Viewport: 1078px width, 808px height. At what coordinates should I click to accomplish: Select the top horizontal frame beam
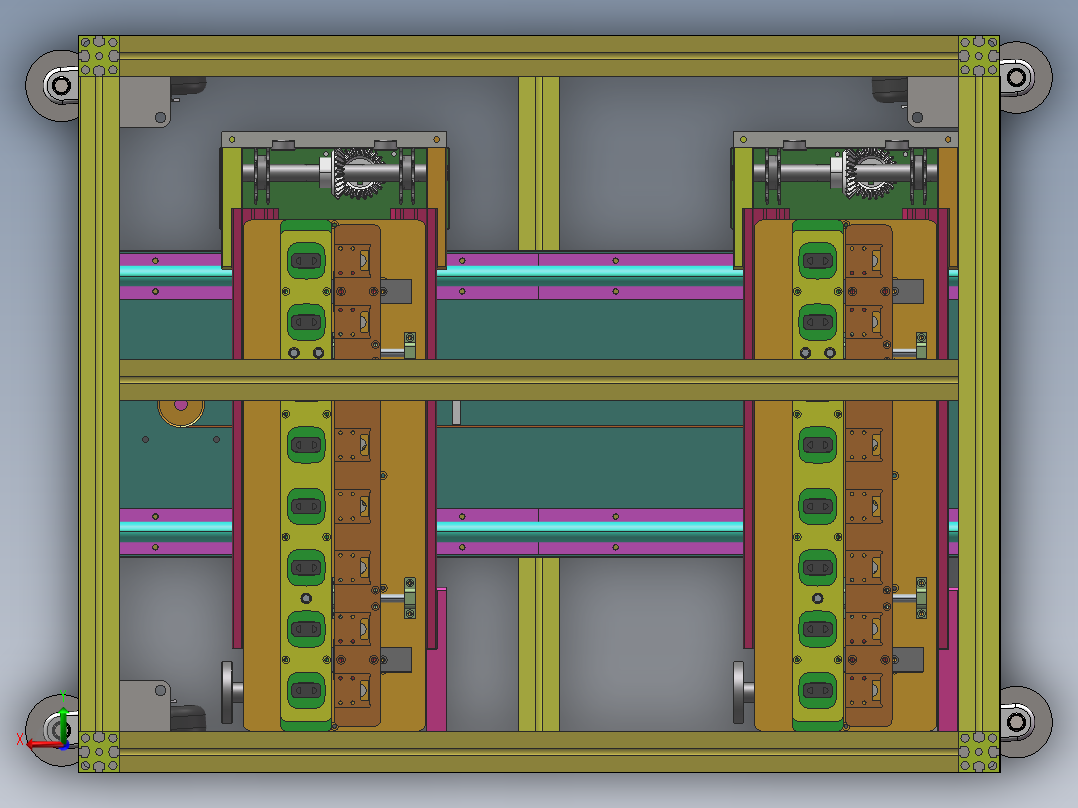pos(539,56)
